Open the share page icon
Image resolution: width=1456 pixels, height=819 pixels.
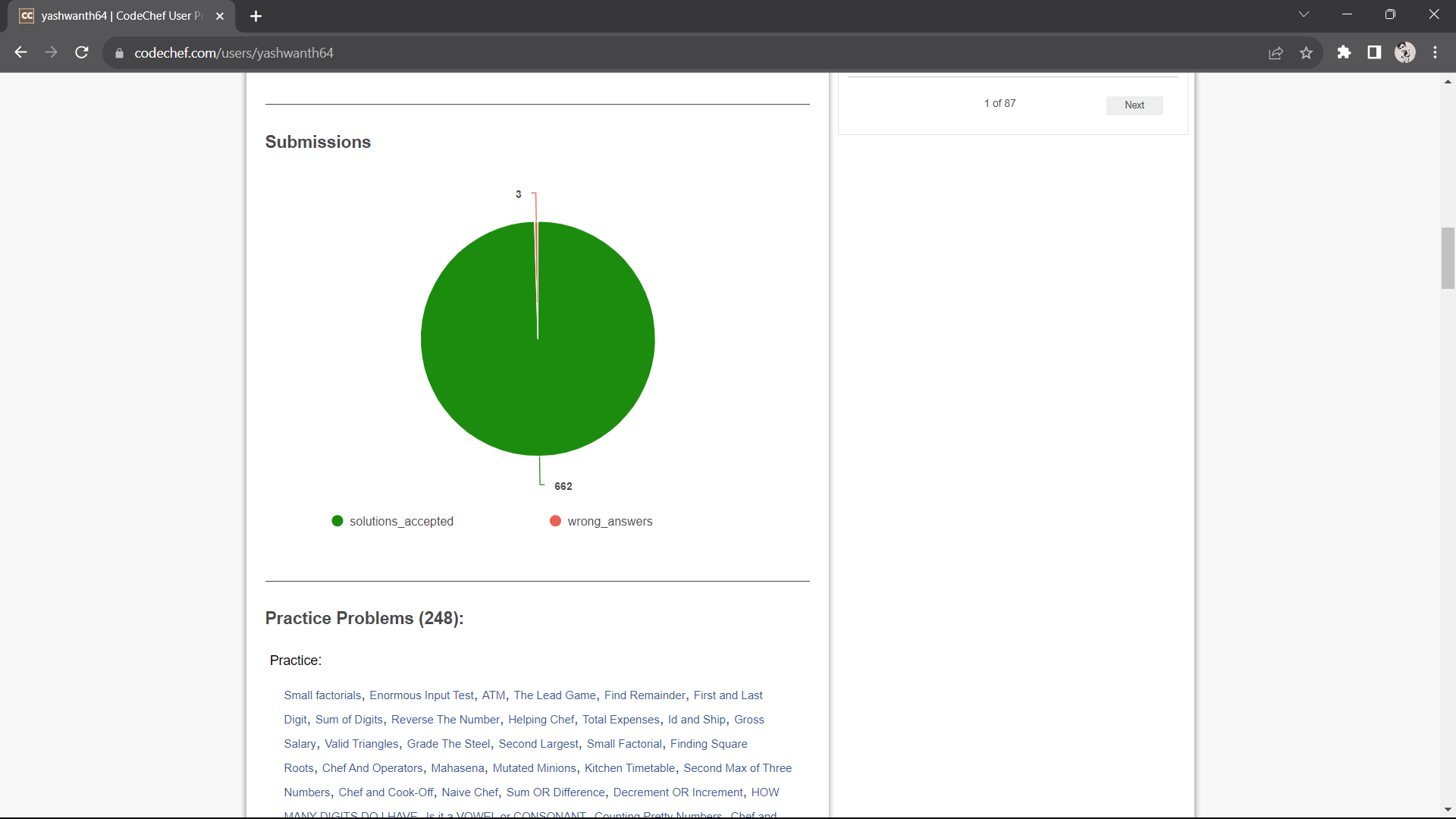(x=1276, y=52)
